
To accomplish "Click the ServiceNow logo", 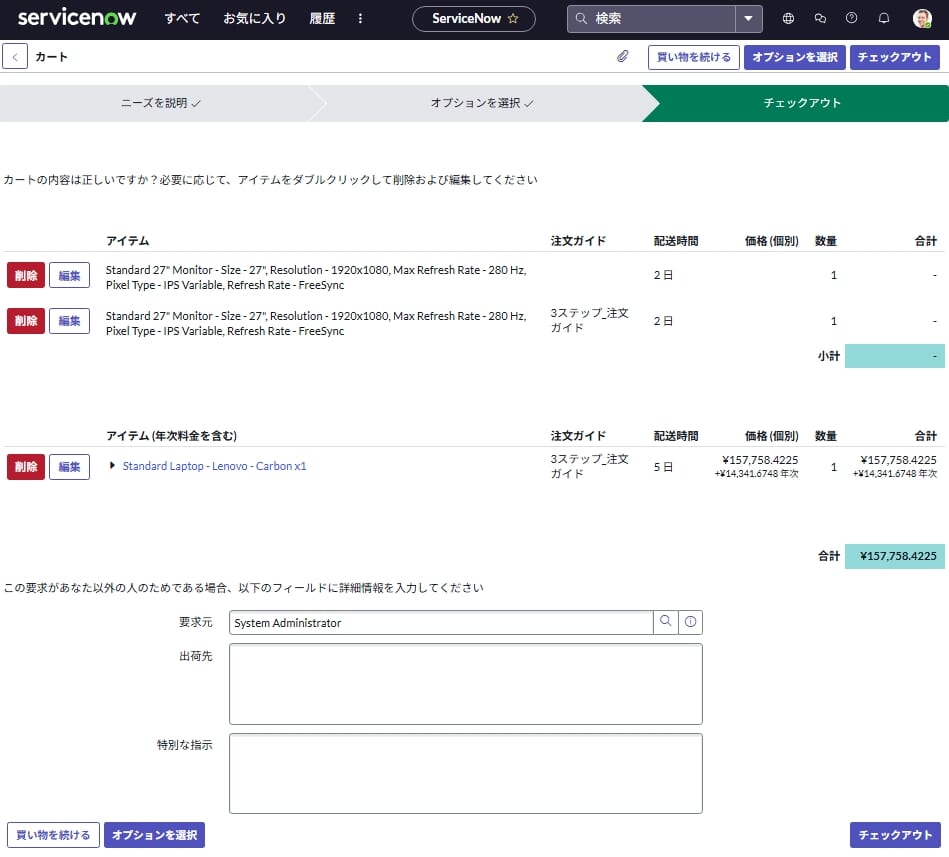I will tap(77, 18).
